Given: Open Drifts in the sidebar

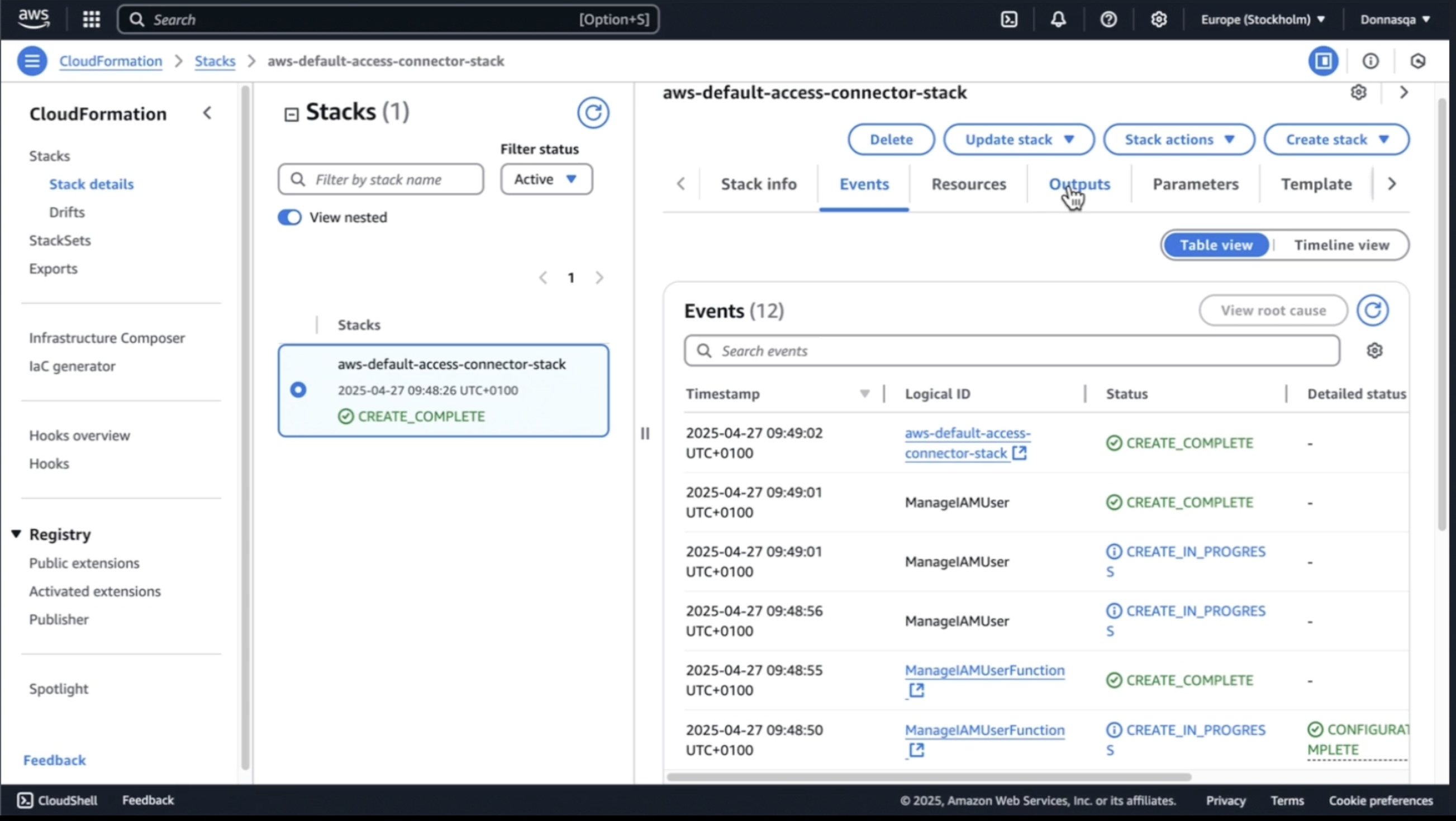Looking at the screenshot, I should (x=66, y=212).
